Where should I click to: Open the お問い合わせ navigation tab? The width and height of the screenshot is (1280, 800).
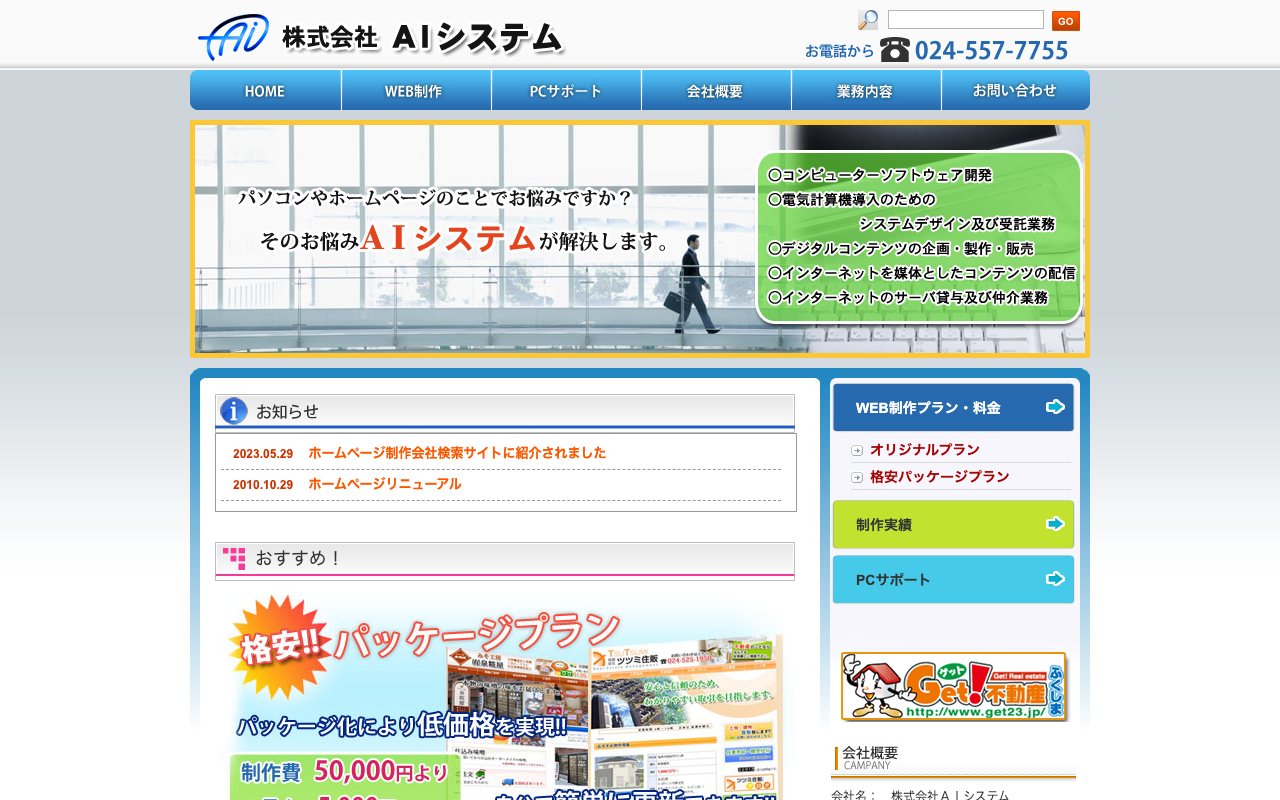(x=1015, y=90)
